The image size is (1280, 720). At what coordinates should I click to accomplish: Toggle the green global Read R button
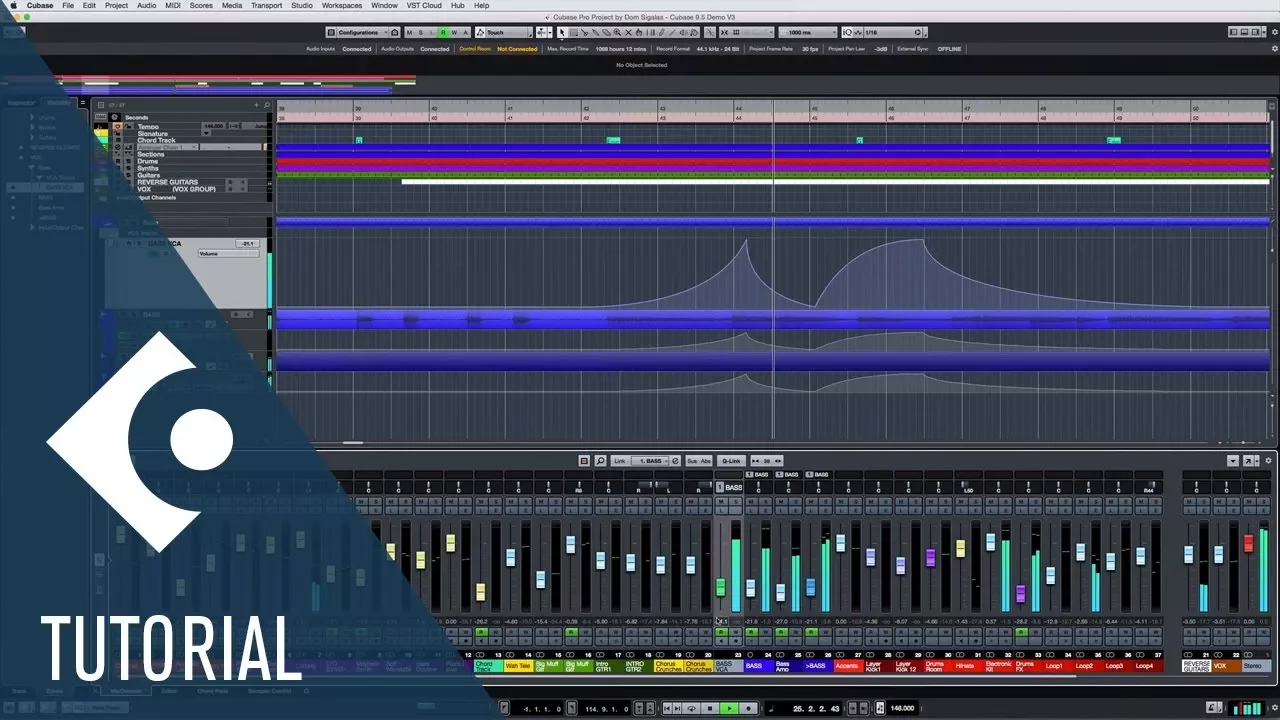[443, 32]
